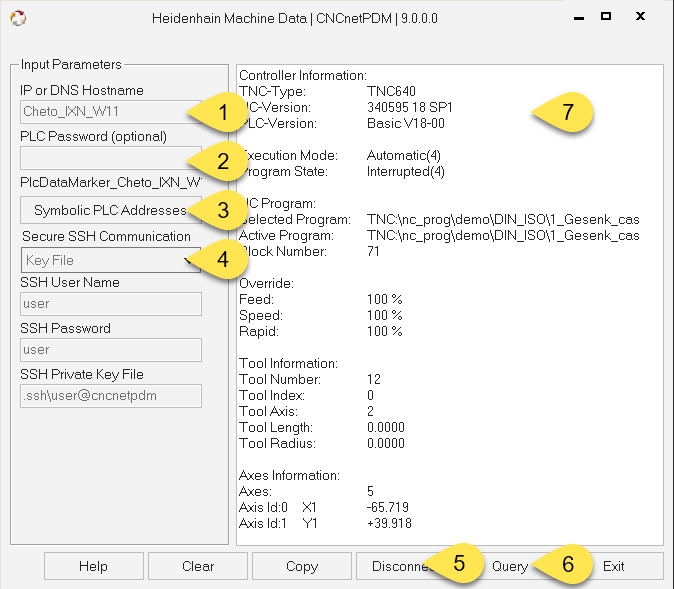The width and height of the screenshot is (674, 589).
Task: Click the Speed override '100 %' value
Action: click(385, 316)
